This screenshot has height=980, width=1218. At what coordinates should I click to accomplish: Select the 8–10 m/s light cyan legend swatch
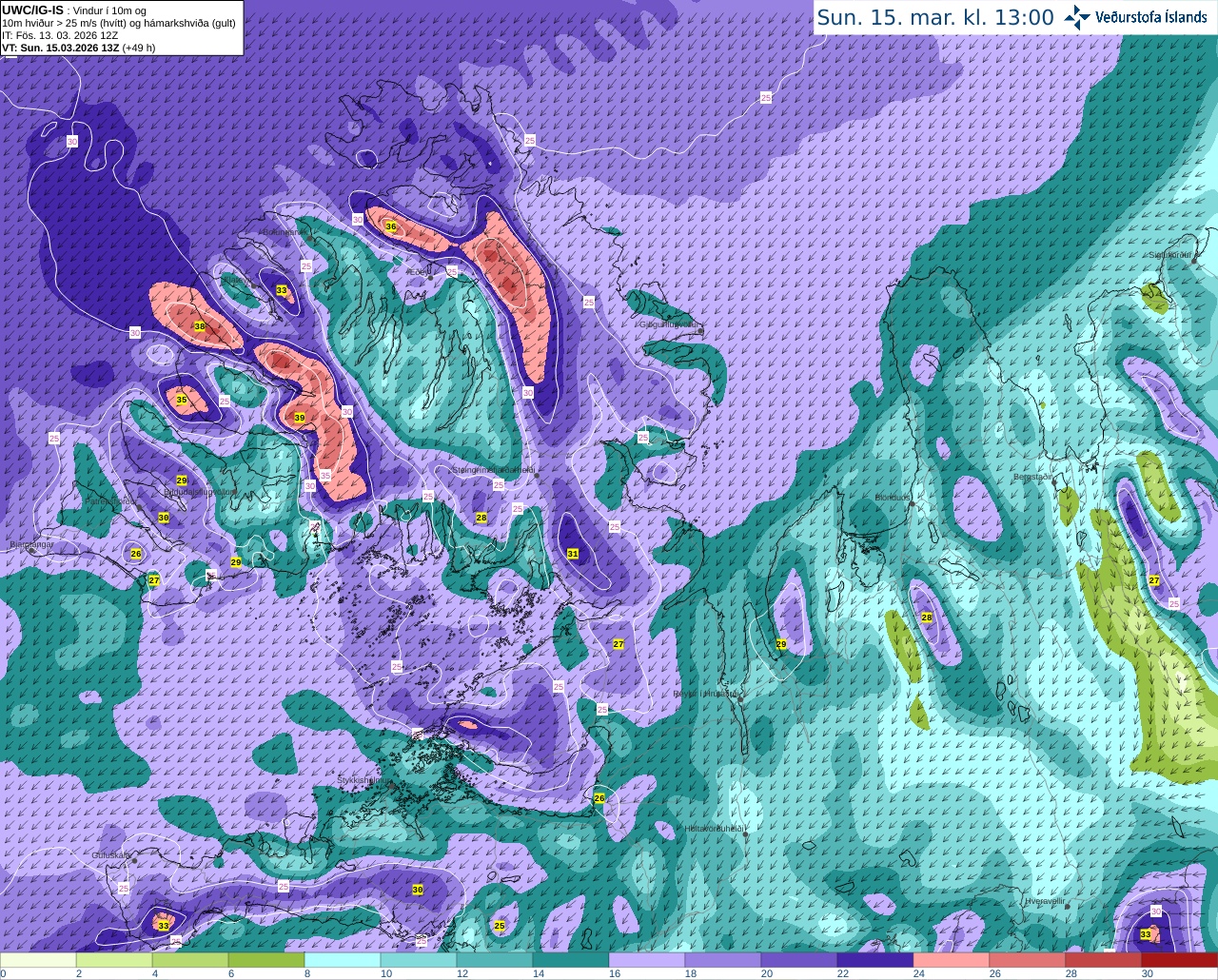pos(343,961)
